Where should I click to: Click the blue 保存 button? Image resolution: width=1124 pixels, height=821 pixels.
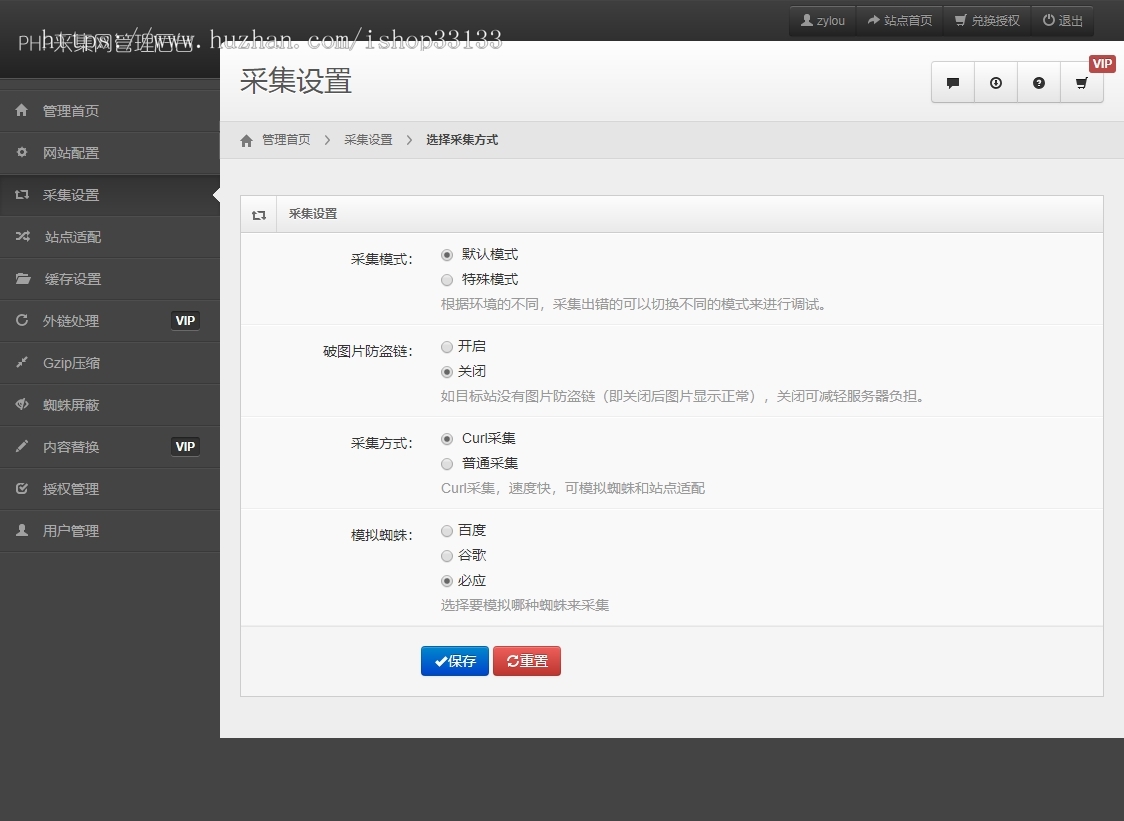(455, 661)
